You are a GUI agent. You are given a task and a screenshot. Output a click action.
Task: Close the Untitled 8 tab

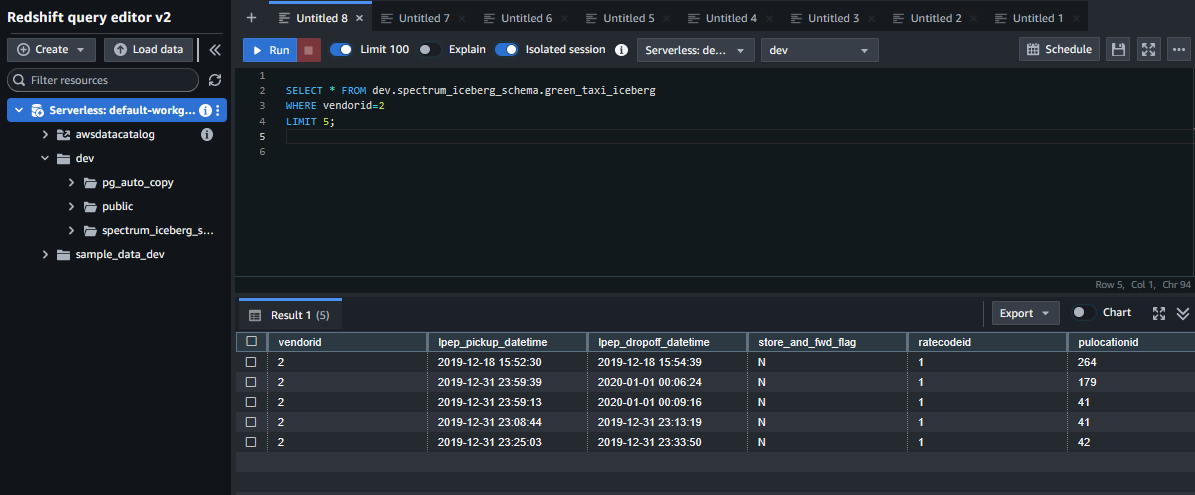[359, 18]
